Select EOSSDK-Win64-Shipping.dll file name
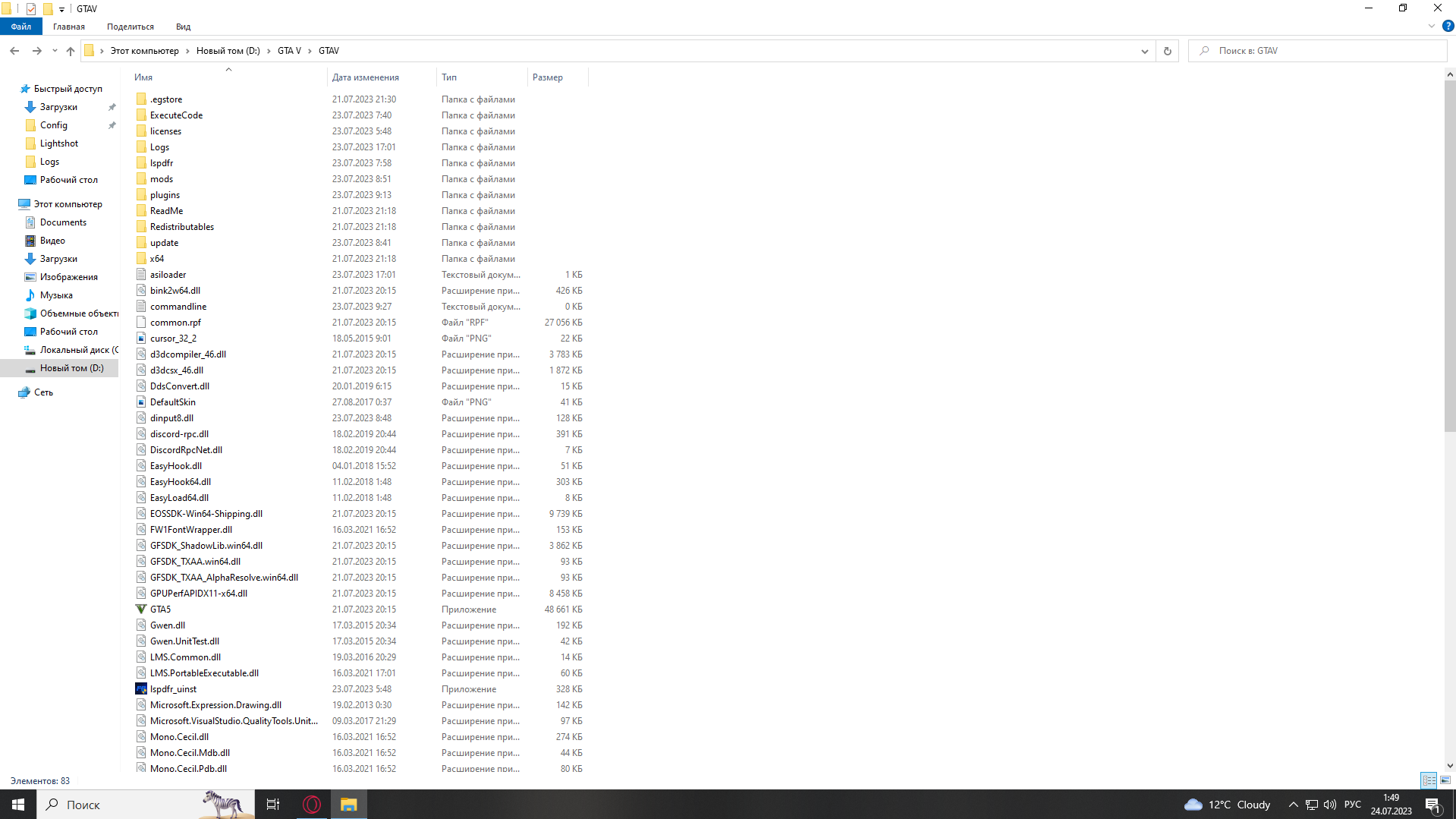The height and width of the screenshot is (819, 1456). [206, 514]
